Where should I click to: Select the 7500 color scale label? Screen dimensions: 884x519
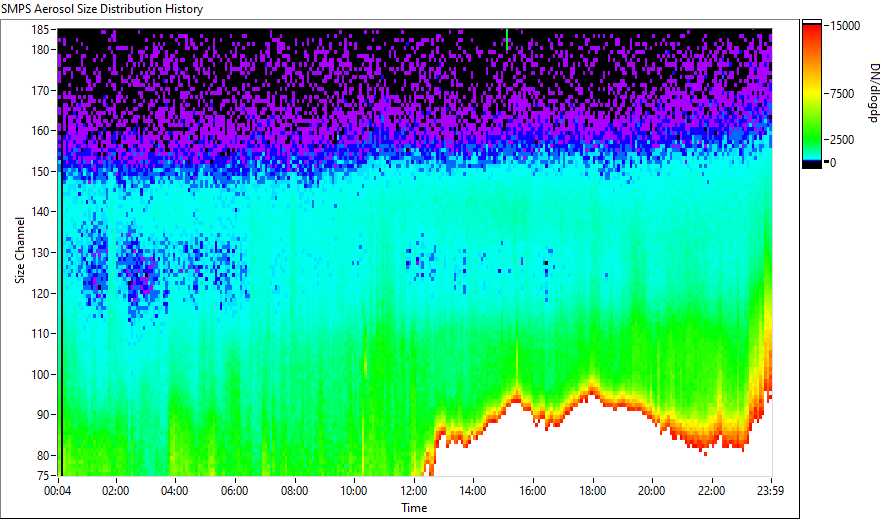842,94
